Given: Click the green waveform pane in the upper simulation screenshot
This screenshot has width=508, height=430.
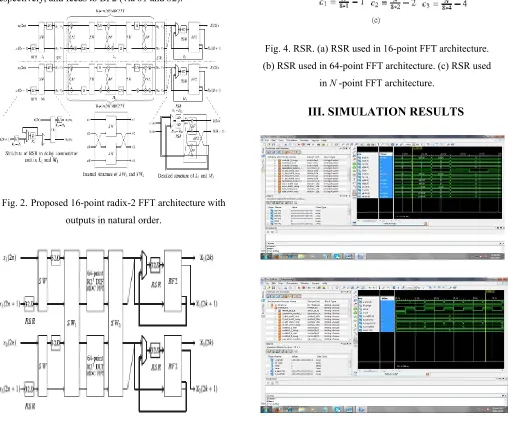Looking at the screenshot, I should coord(448,183).
